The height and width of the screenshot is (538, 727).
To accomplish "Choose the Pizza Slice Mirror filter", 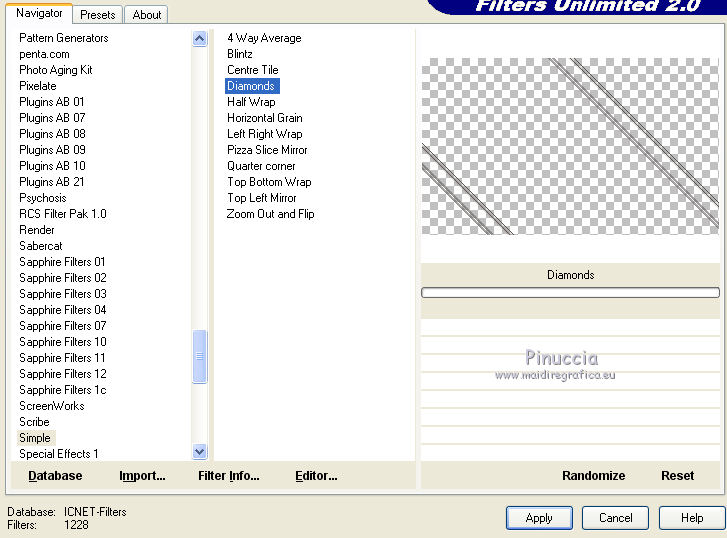I will pos(267,150).
